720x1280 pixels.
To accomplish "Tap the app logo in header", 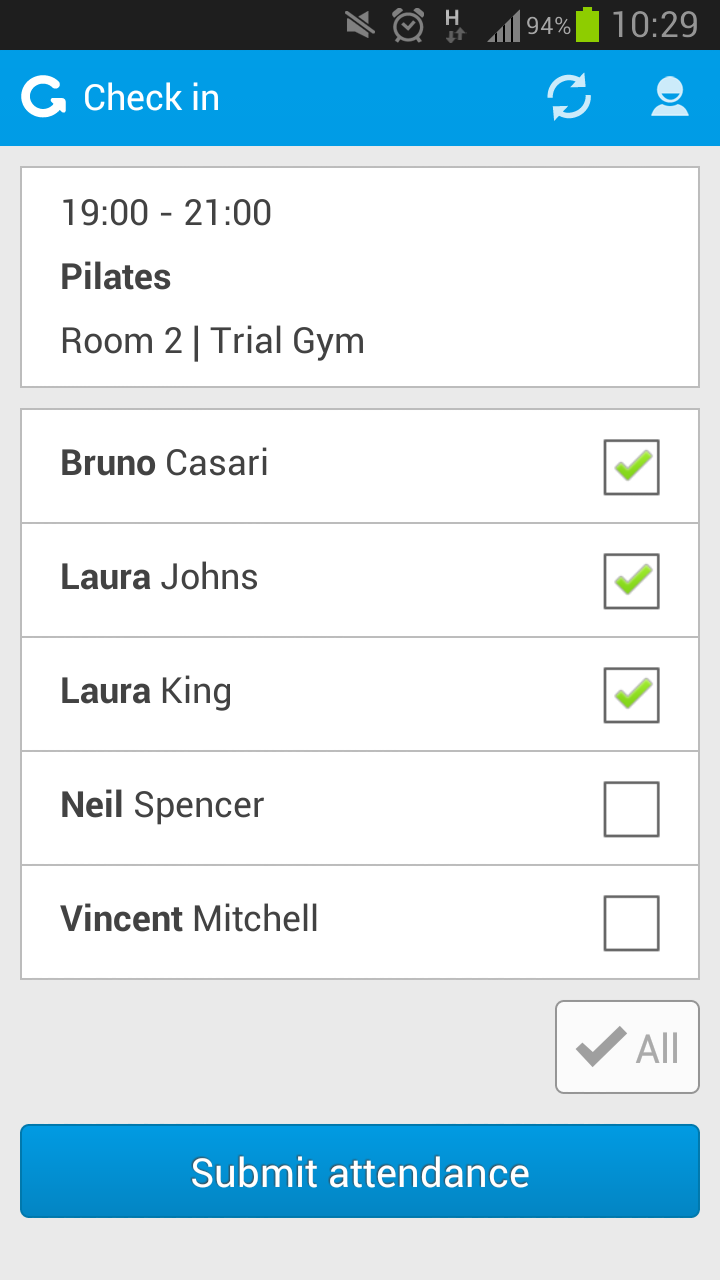I will pos(43,98).
